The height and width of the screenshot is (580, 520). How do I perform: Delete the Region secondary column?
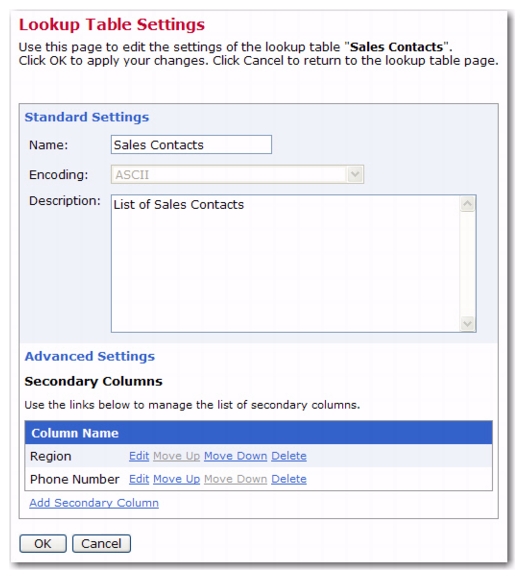click(x=289, y=456)
